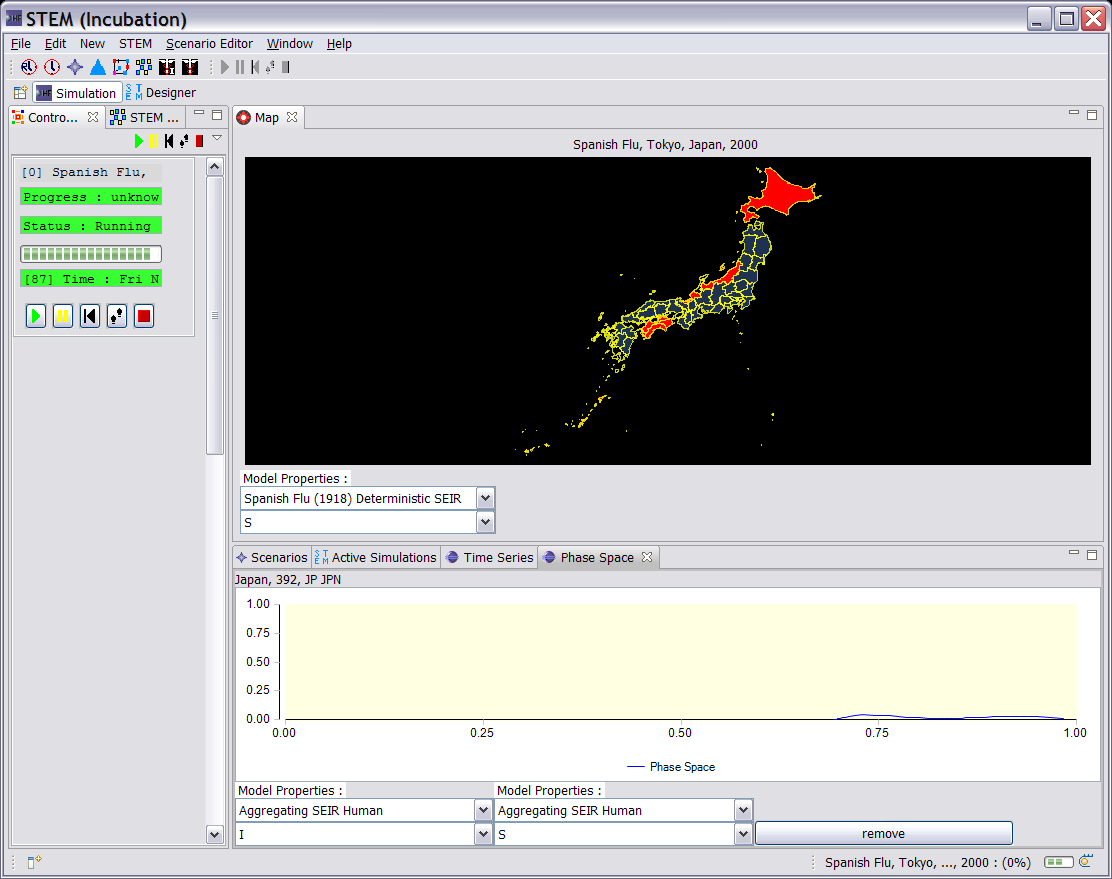The image size is (1112, 879).
Task: Click the remove button in Phase Space
Action: click(883, 834)
